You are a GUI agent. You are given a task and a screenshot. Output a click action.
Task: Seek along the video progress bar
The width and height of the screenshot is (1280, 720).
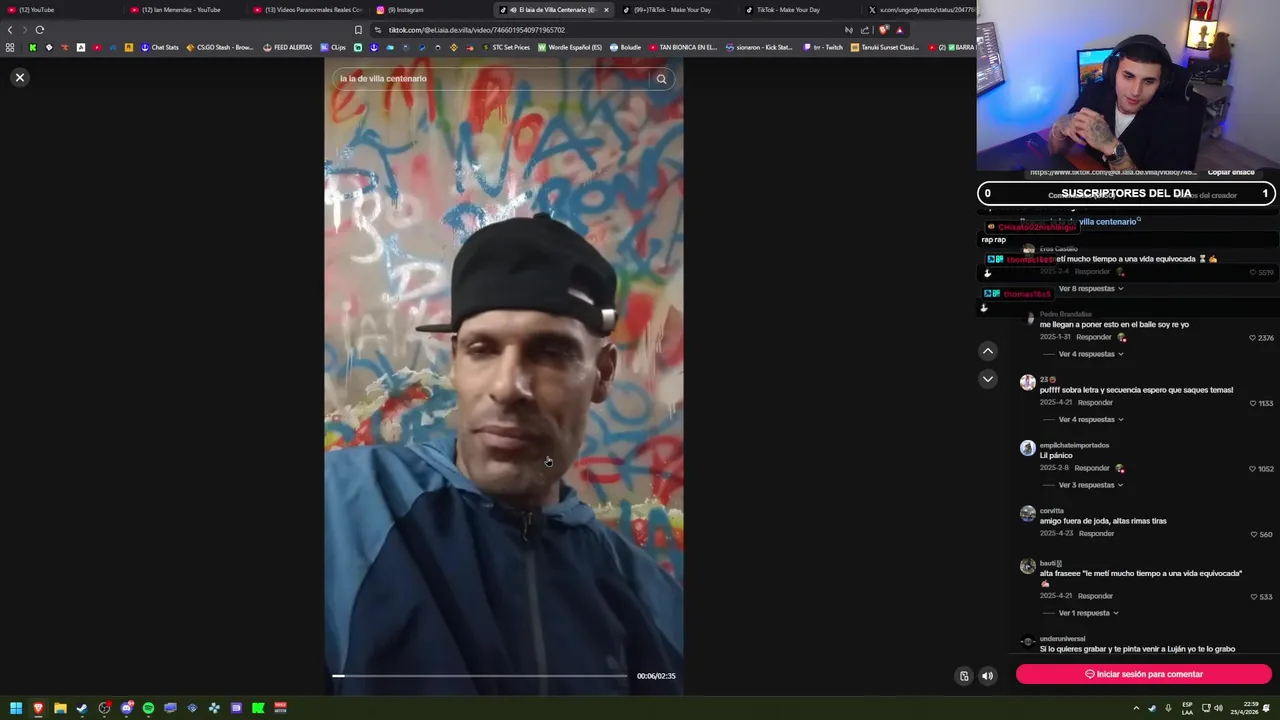[x=480, y=676]
